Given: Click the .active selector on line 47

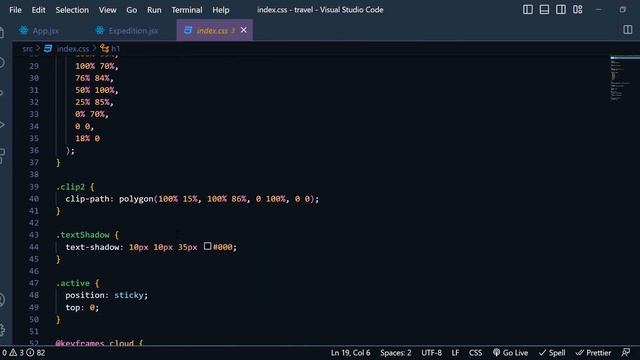Looking at the screenshot, I should 73,283.
